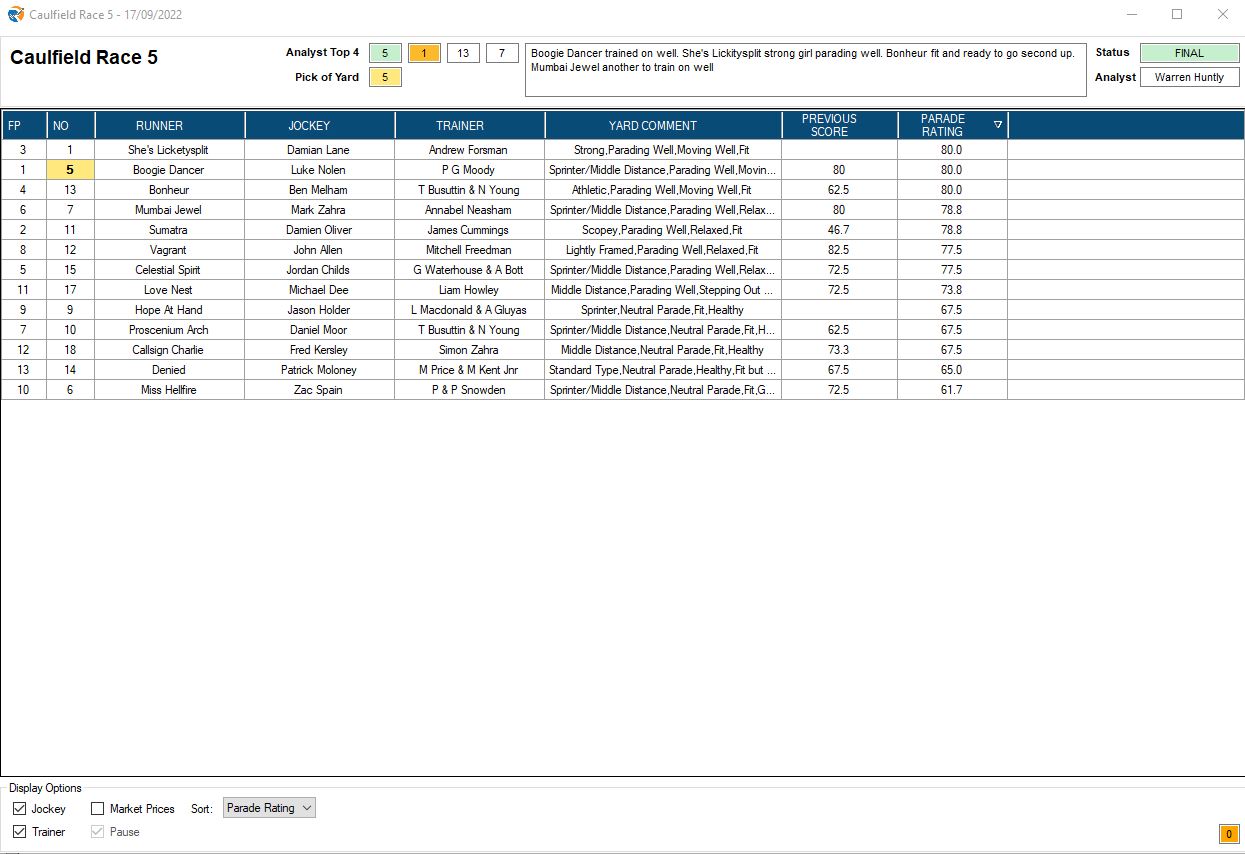Click the Analyst Top 4 box 7
This screenshot has height=854, width=1245.
[502, 53]
